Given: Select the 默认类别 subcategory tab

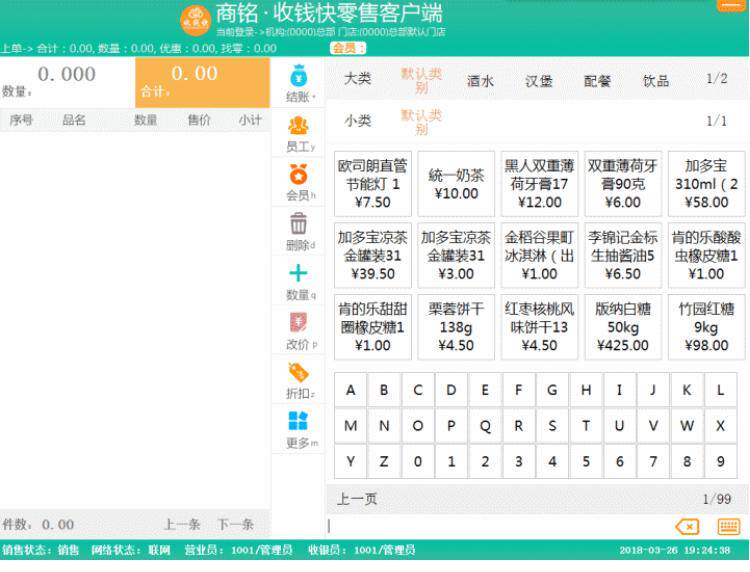Looking at the screenshot, I should click(x=421, y=122).
